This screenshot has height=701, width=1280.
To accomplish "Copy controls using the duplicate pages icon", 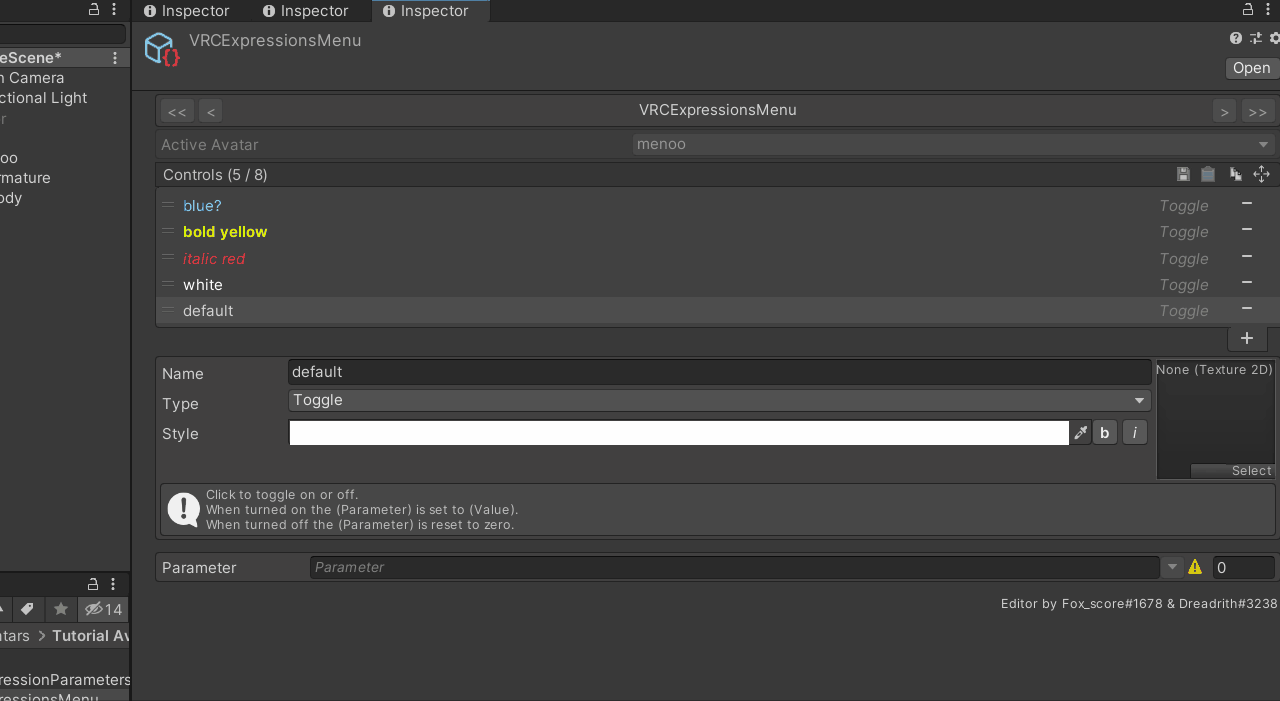I will (x=1235, y=174).
